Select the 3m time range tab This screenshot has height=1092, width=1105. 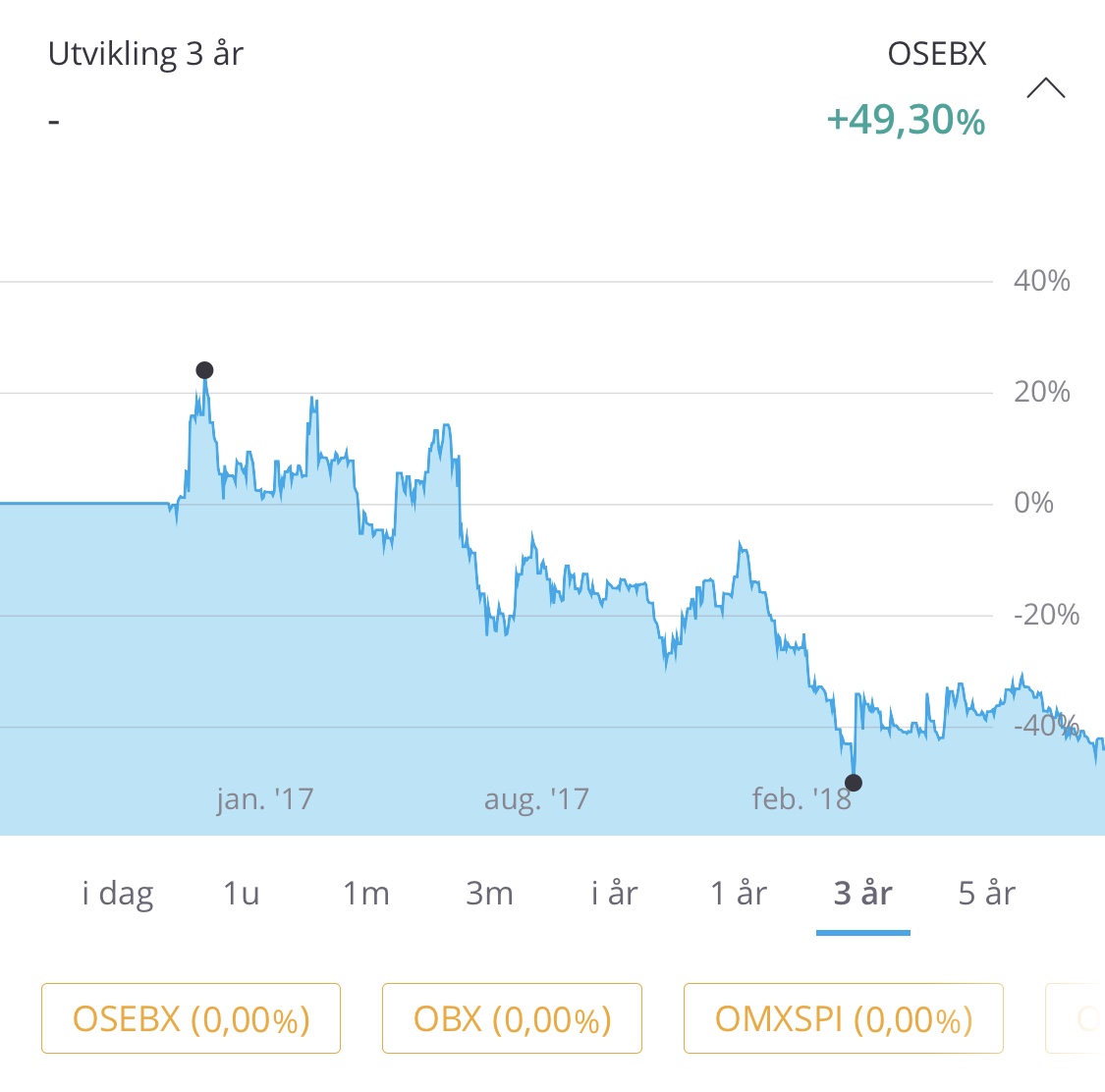[x=490, y=894]
